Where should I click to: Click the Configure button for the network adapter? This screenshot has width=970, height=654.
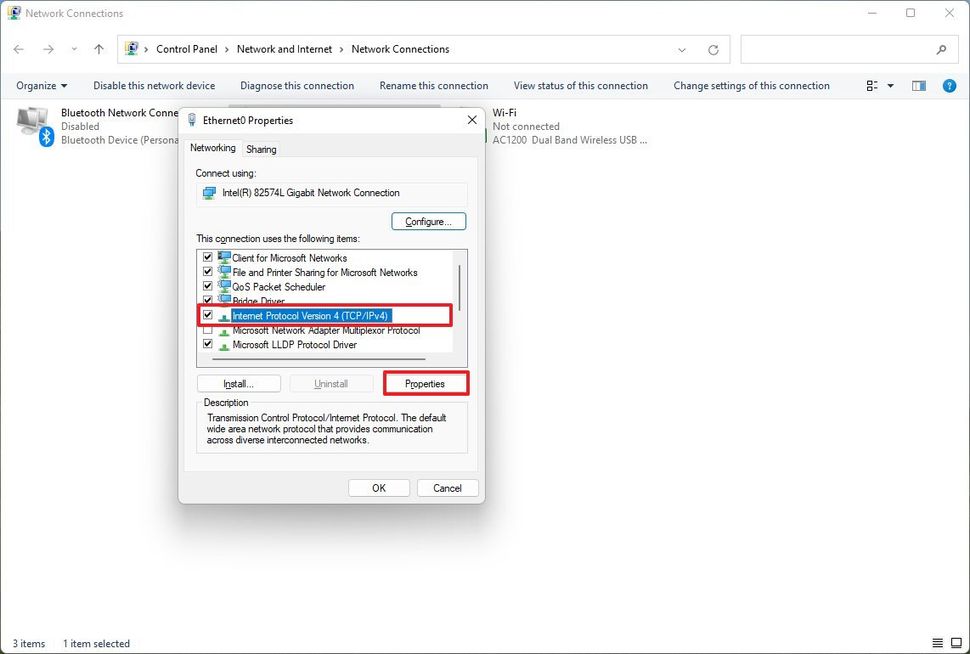(428, 221)
